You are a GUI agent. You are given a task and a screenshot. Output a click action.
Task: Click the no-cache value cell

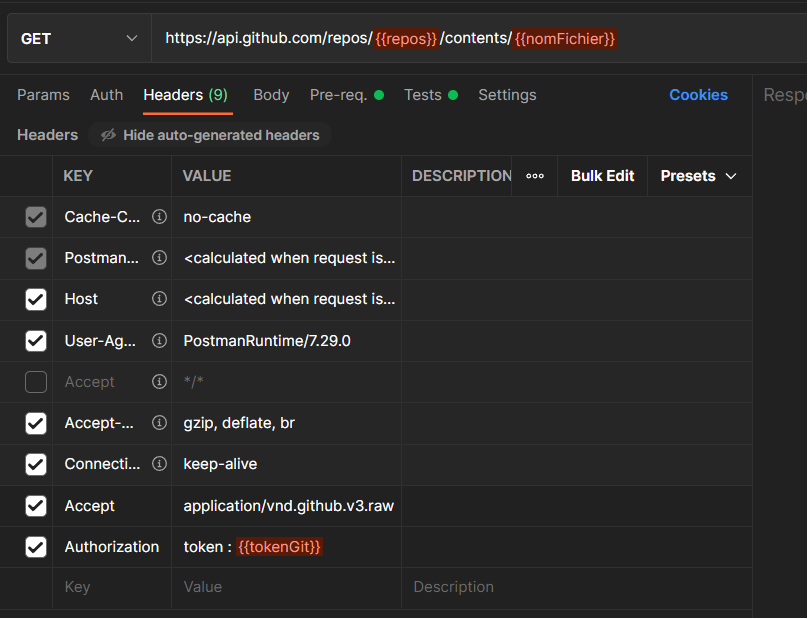pyautogui.click(x=287, y=217)
